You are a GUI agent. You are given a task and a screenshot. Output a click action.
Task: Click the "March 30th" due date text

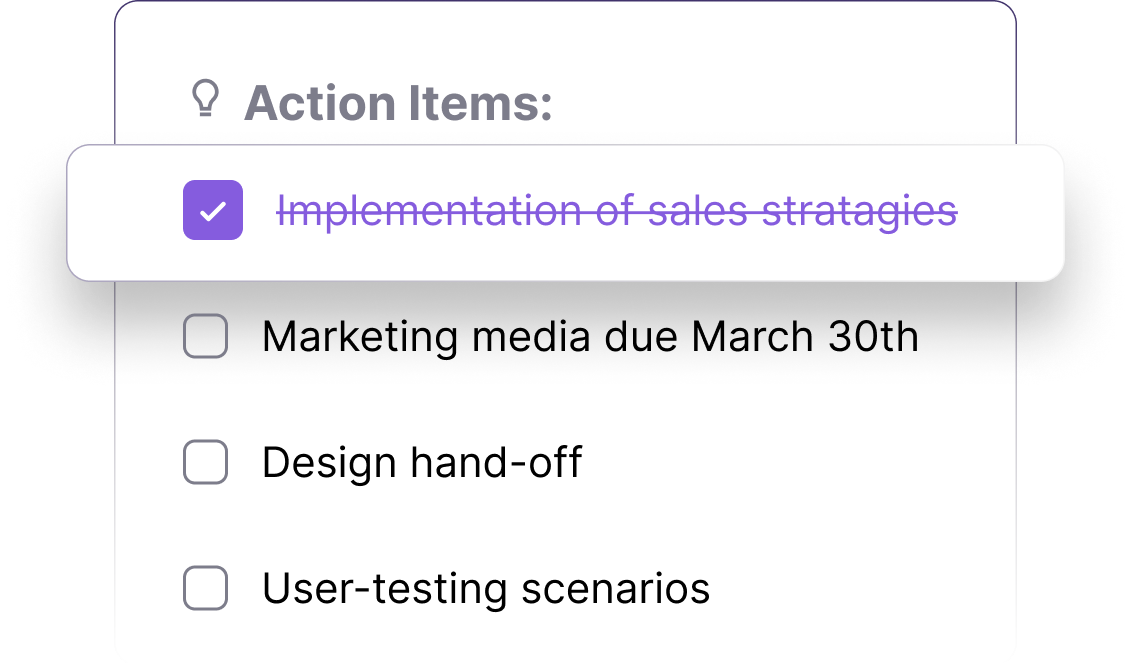pos(805,336)
